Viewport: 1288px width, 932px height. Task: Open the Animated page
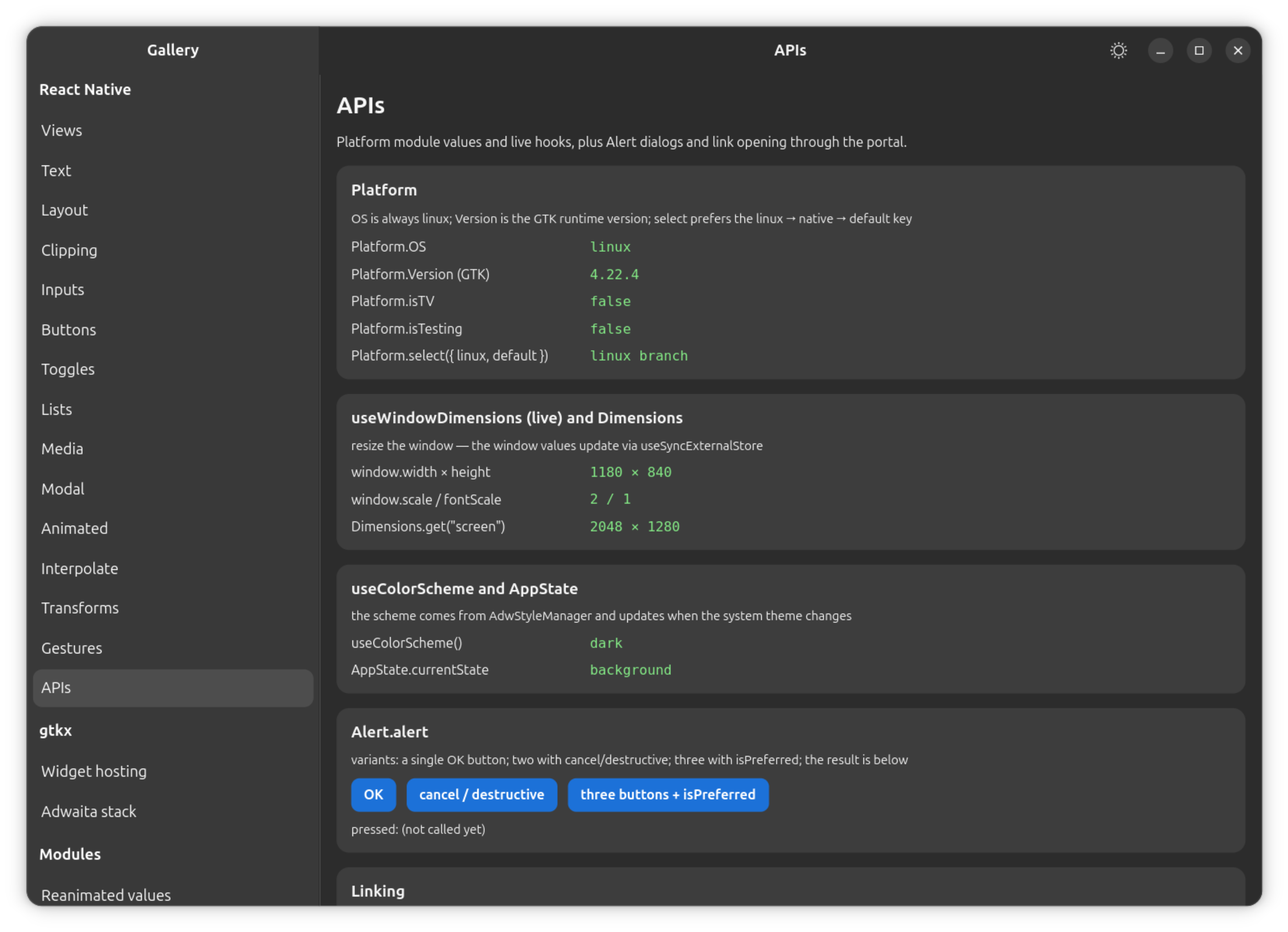click(x=173, y=528)
